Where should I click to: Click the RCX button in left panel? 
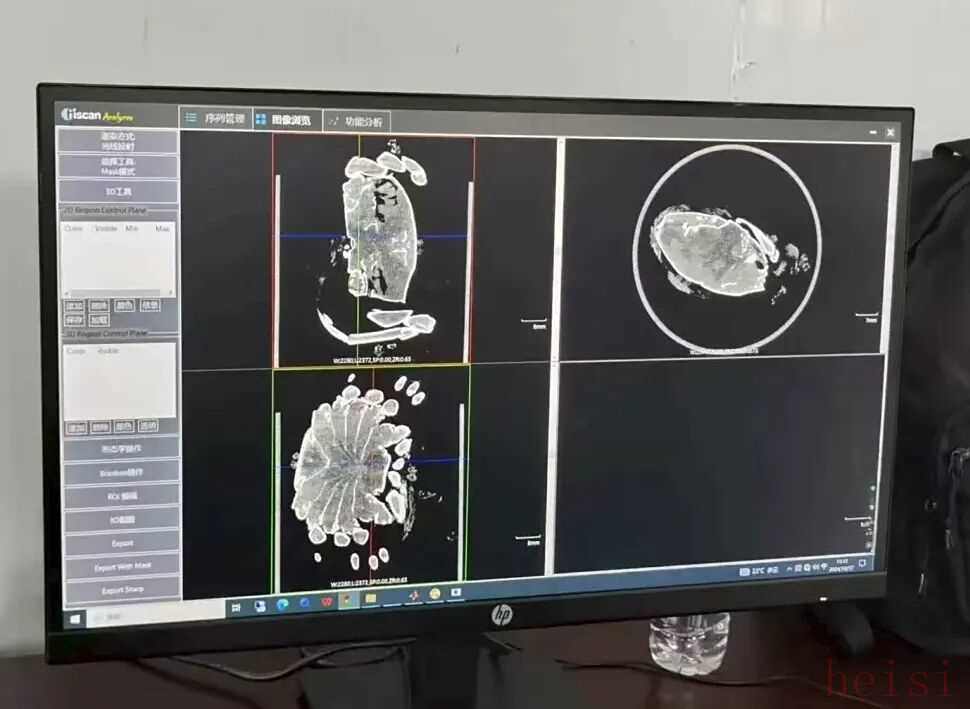[x=122, y=496]
